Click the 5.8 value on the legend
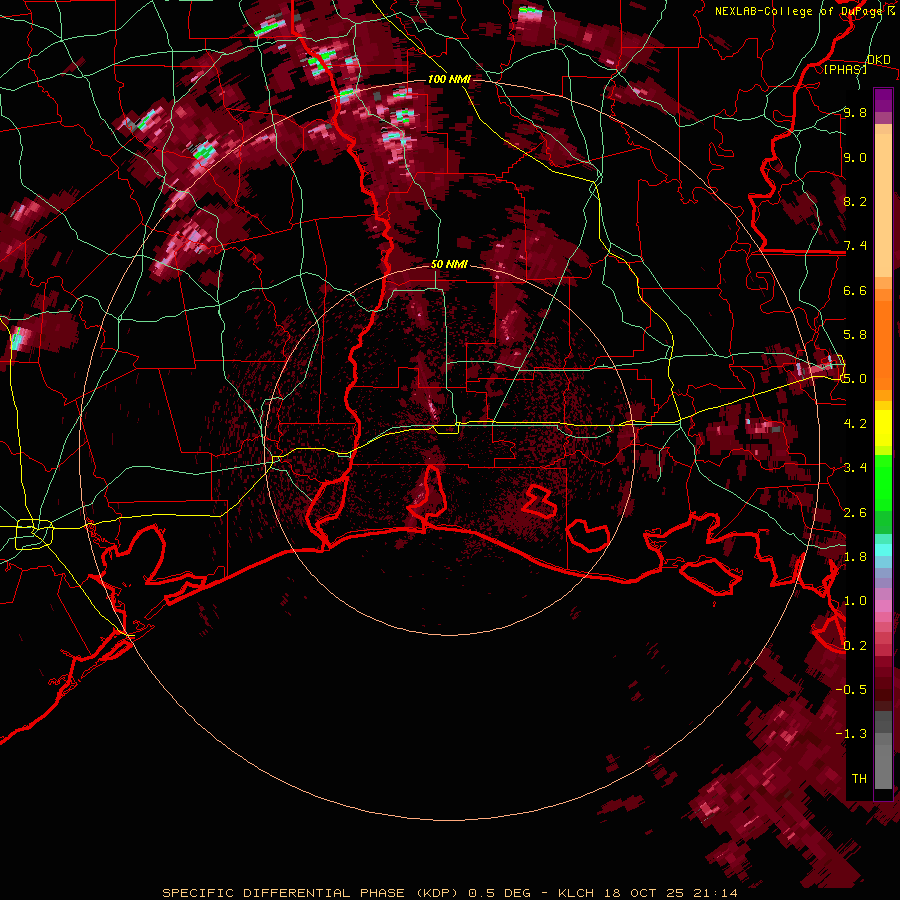 tap(855, 335)
